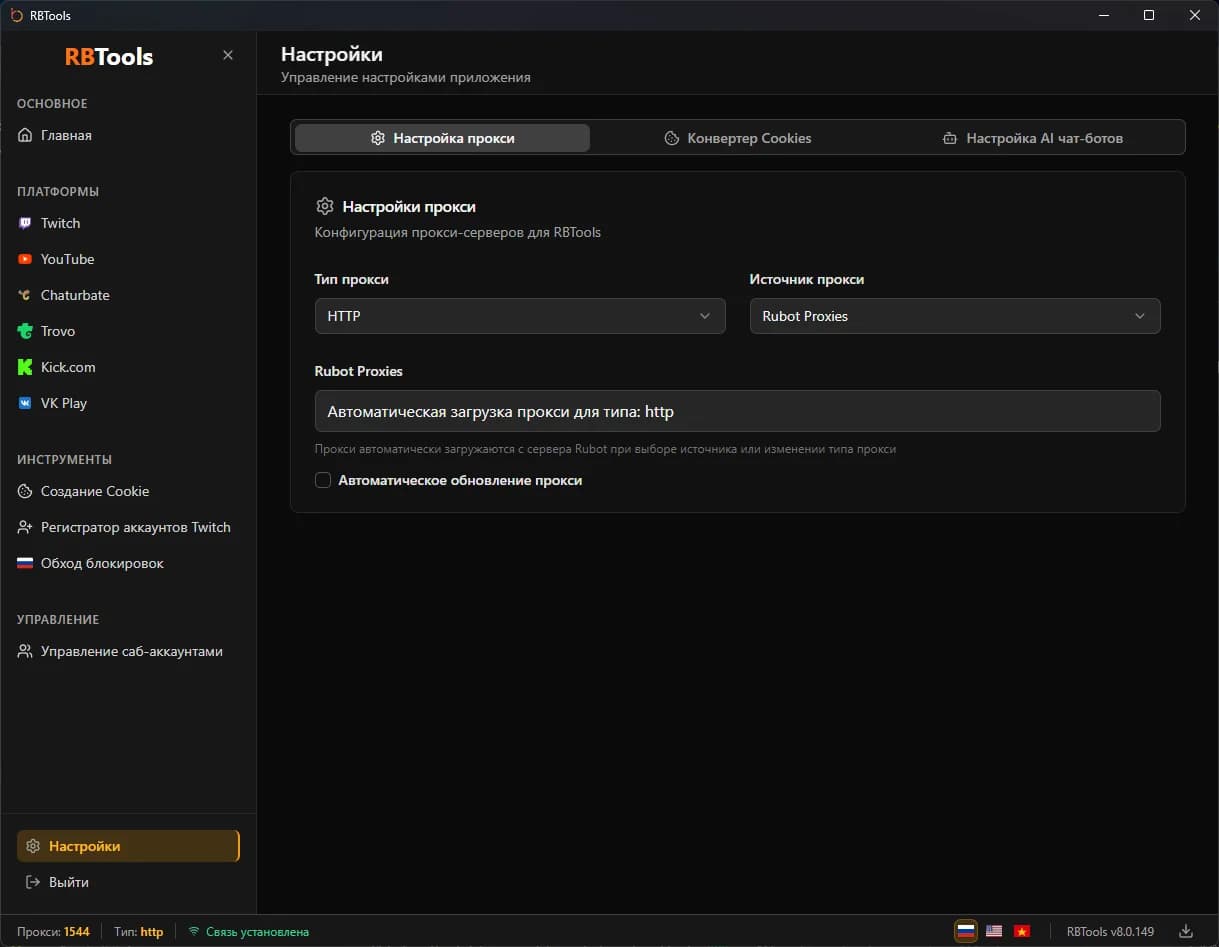The height and width of the screenshot is (947, 1219).
Task: Open the Kick.com section
Action: coord(128,367)
